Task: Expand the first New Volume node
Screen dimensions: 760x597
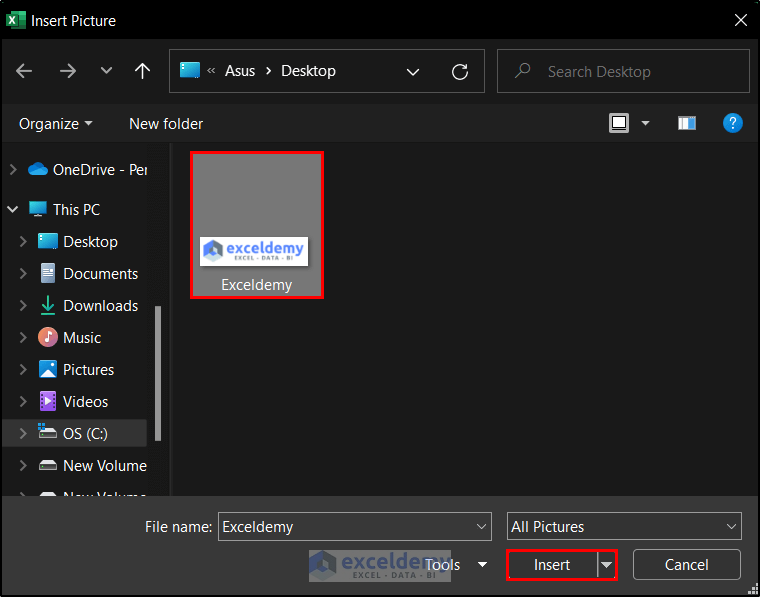Action: point(23,465)
